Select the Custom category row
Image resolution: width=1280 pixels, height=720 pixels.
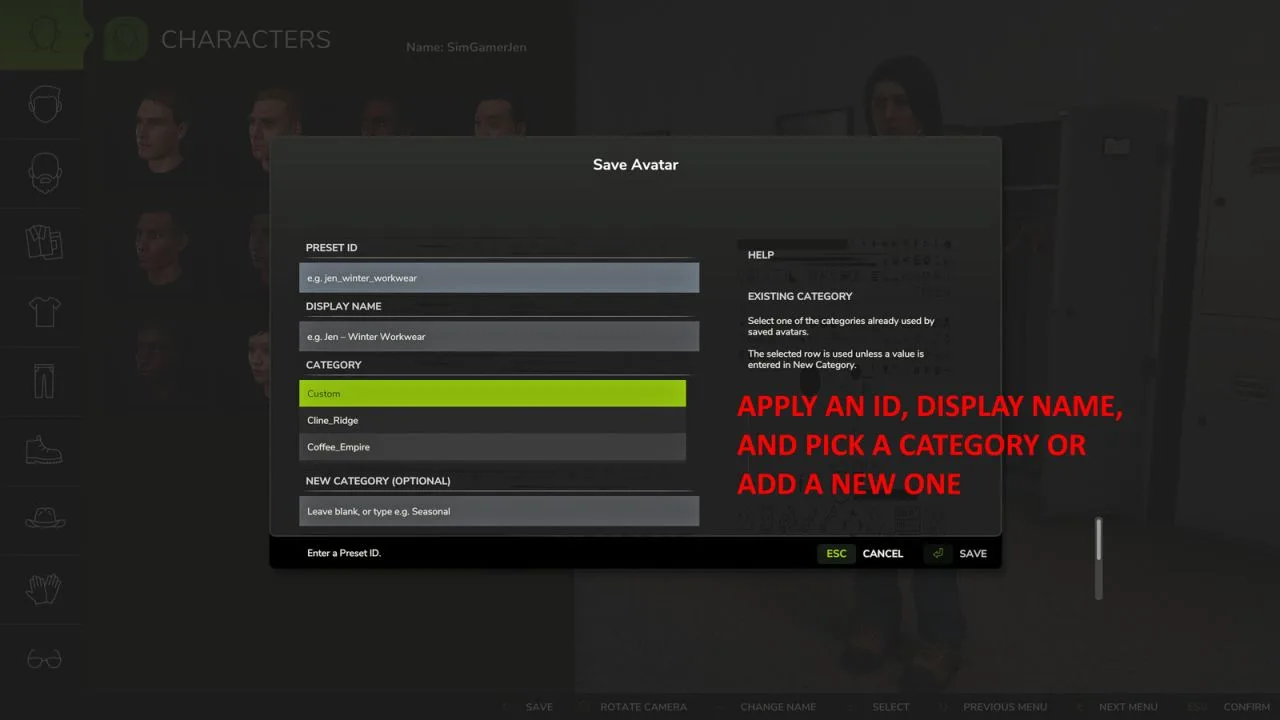tap(493, 393)
